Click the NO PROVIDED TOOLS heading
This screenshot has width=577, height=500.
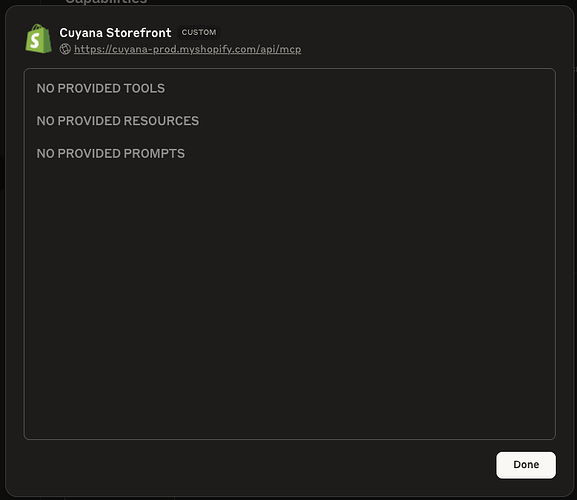click(101, 88)
